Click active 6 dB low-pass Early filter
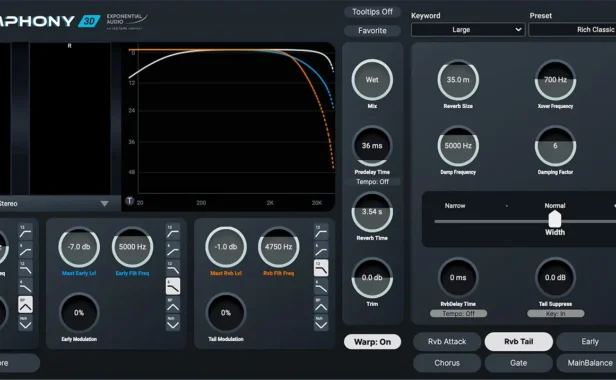The height and width of the screenshot is (380, 616). [173, 286]
